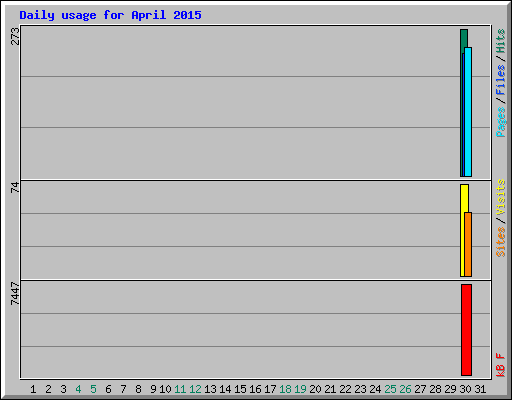Select the red KB bar for day 30
512x400 pixels.
466,330
